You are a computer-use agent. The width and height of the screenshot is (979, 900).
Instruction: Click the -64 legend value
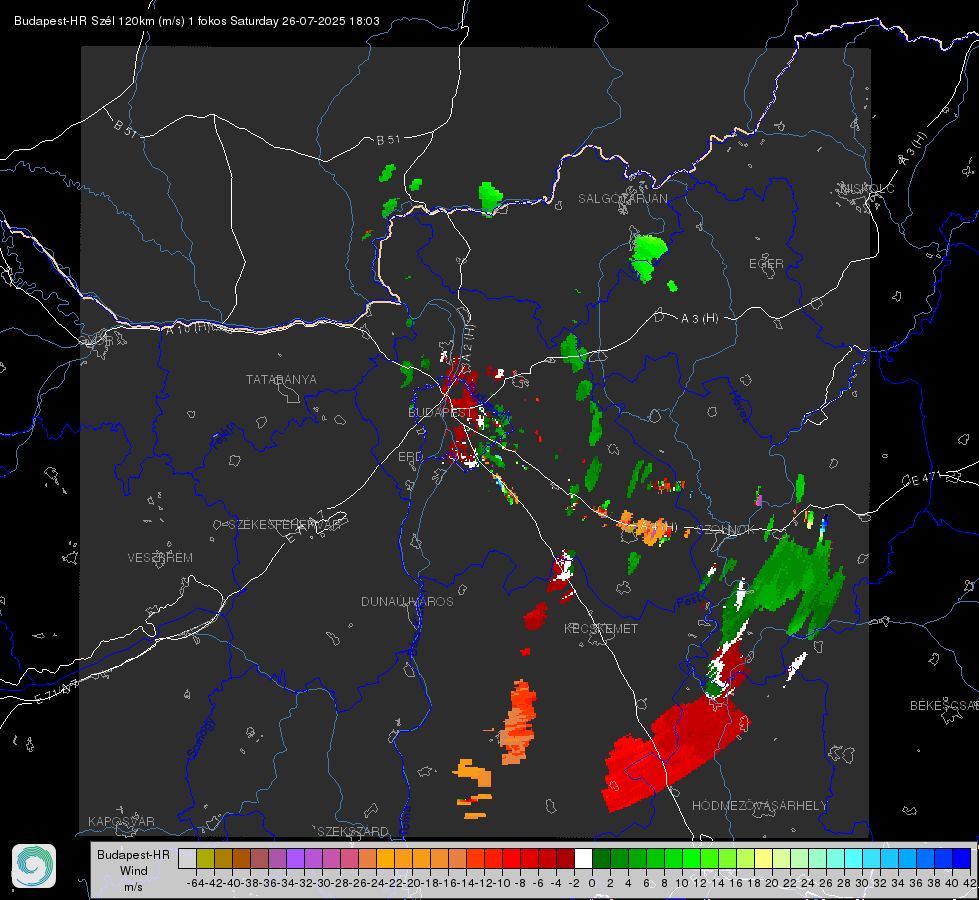click(196, 883)
